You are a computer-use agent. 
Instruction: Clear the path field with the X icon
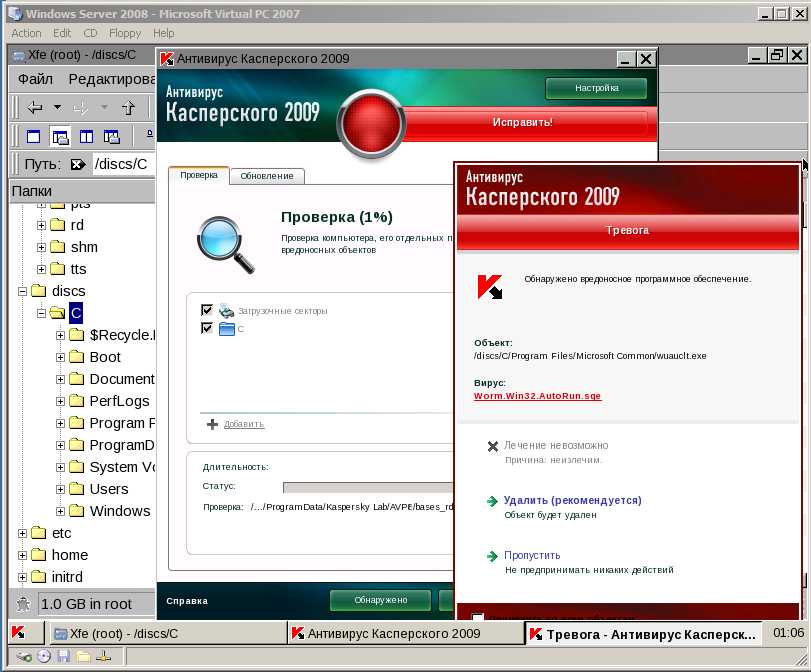[x=78, y=165]
